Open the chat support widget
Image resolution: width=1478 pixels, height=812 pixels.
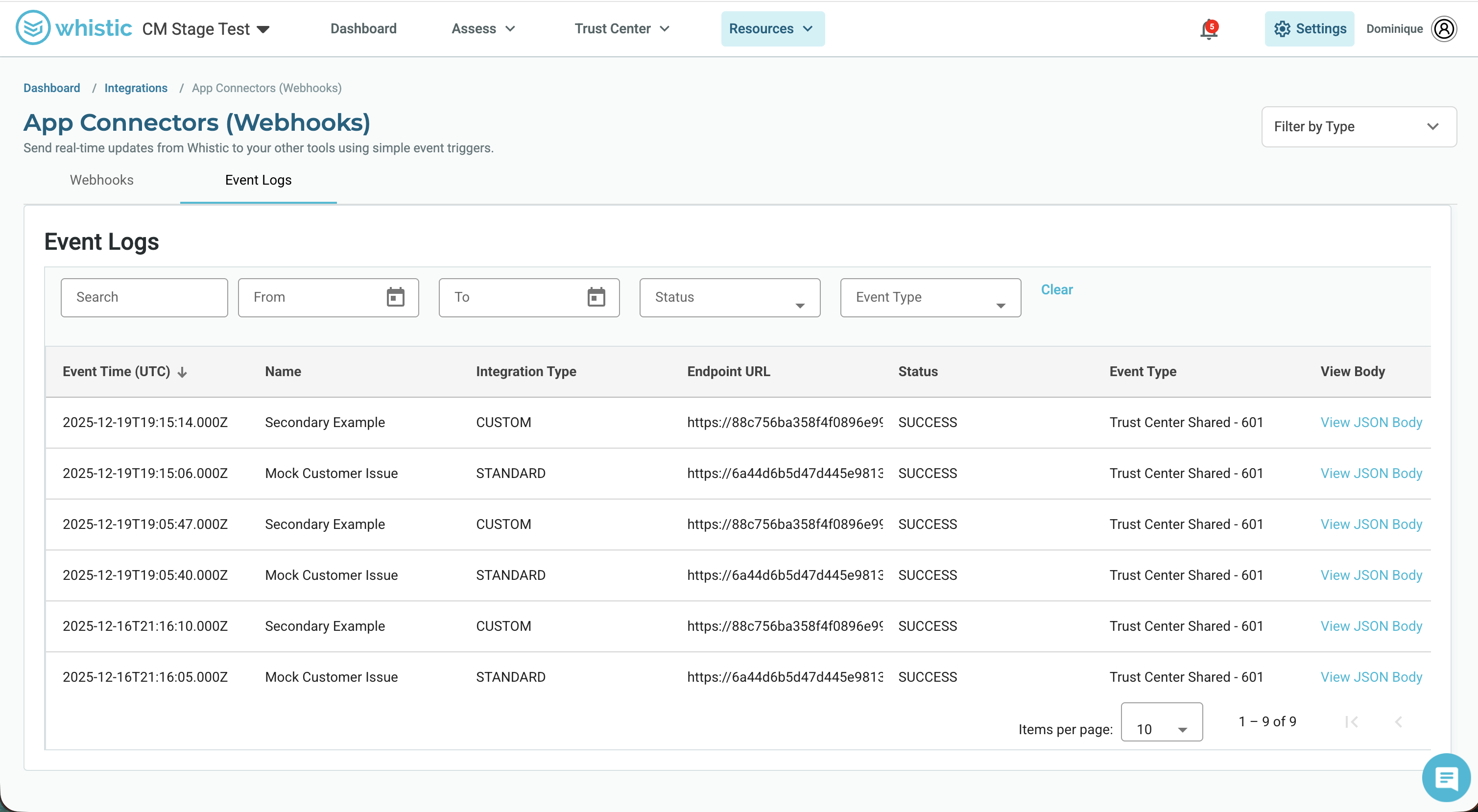(1446, 778)
